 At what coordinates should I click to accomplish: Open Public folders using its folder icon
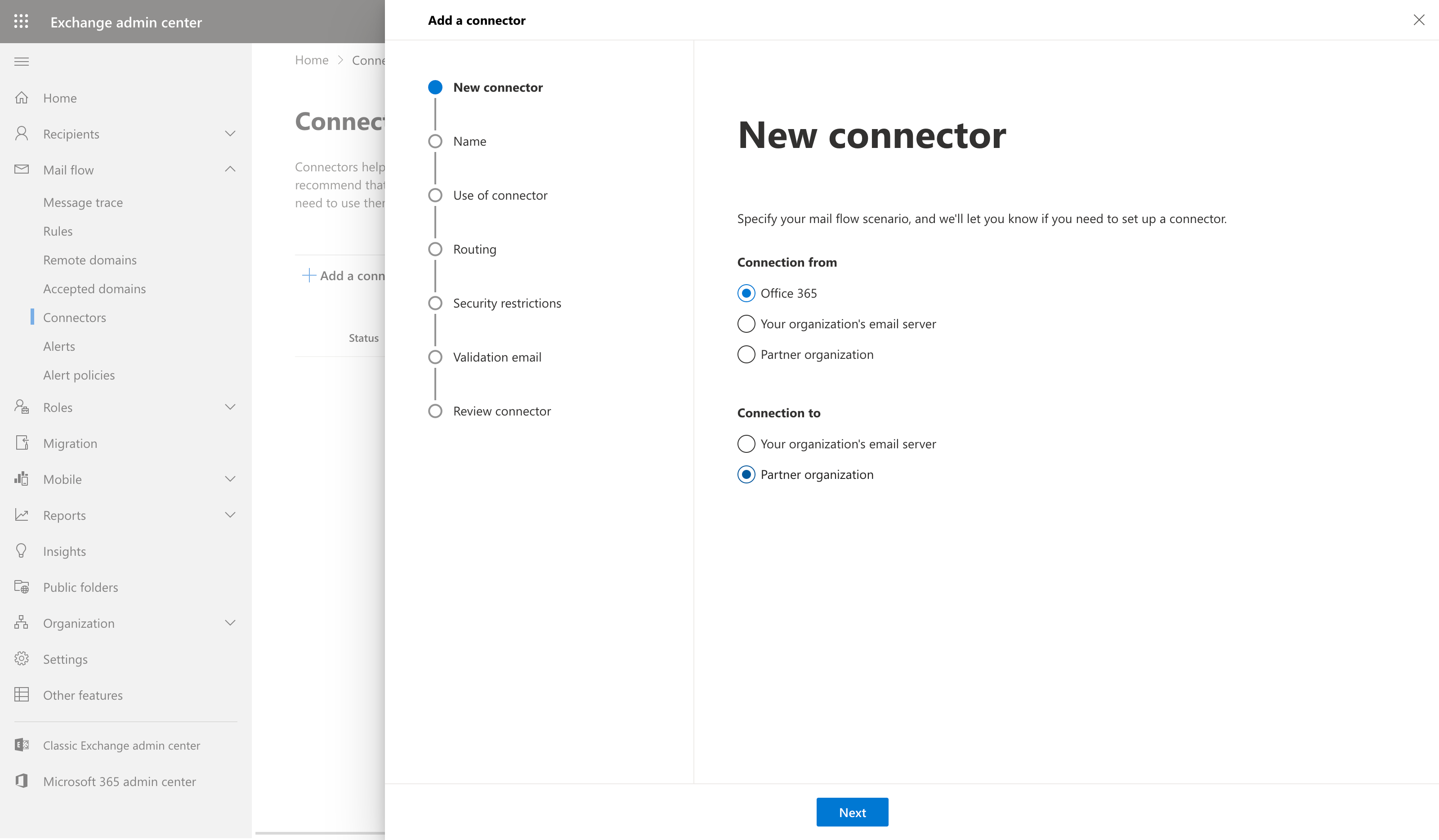(21, 586)
